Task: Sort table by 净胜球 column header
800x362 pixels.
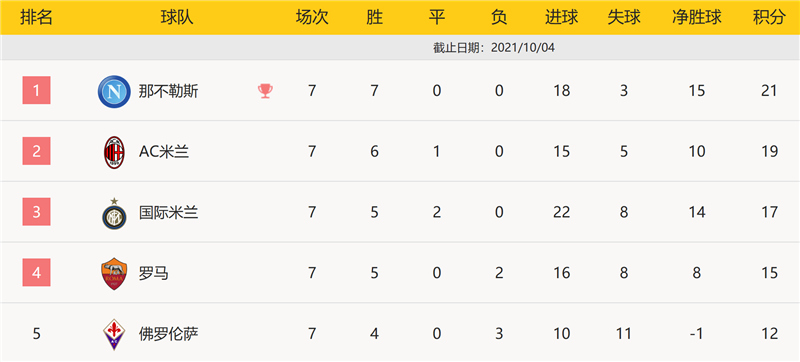Action: [x=696, y=18]
